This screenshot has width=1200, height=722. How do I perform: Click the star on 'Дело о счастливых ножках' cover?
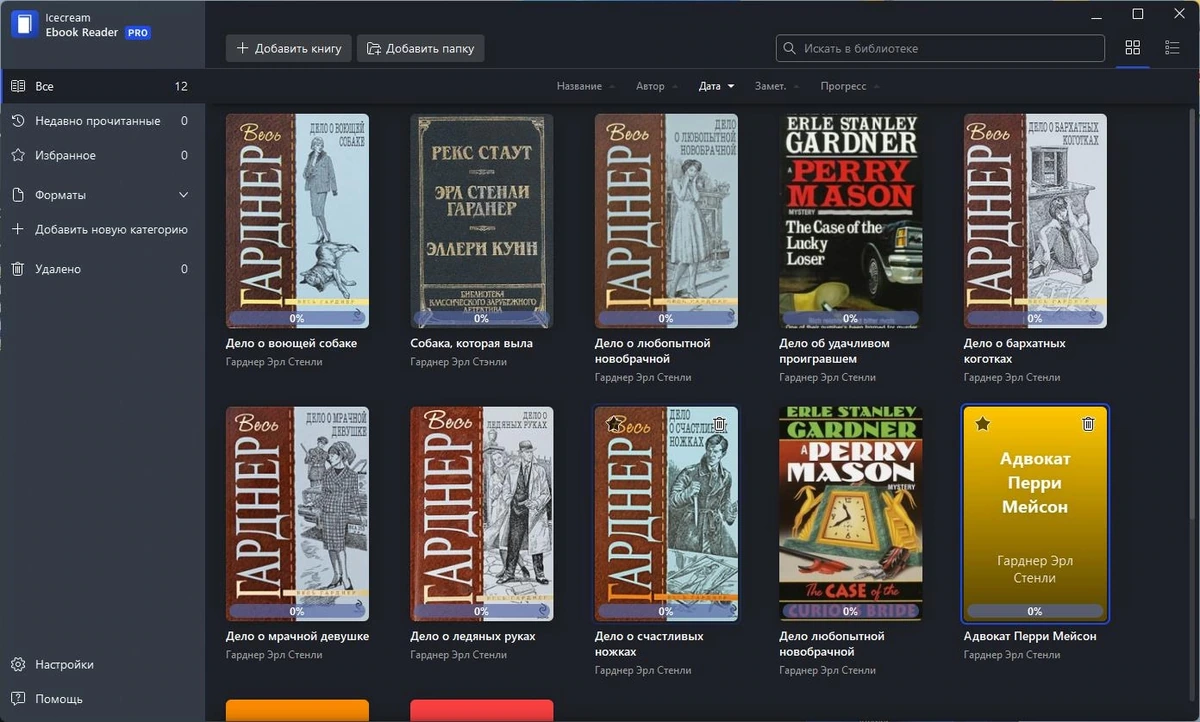[x=613, y=424]
